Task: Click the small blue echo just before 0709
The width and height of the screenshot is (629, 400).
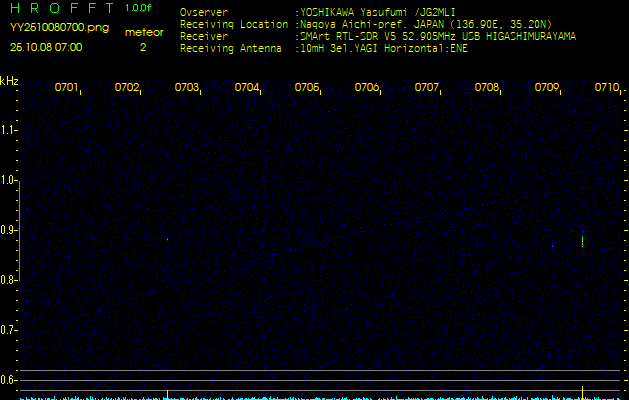Action: pyautogui.click(x=552, y=246)
